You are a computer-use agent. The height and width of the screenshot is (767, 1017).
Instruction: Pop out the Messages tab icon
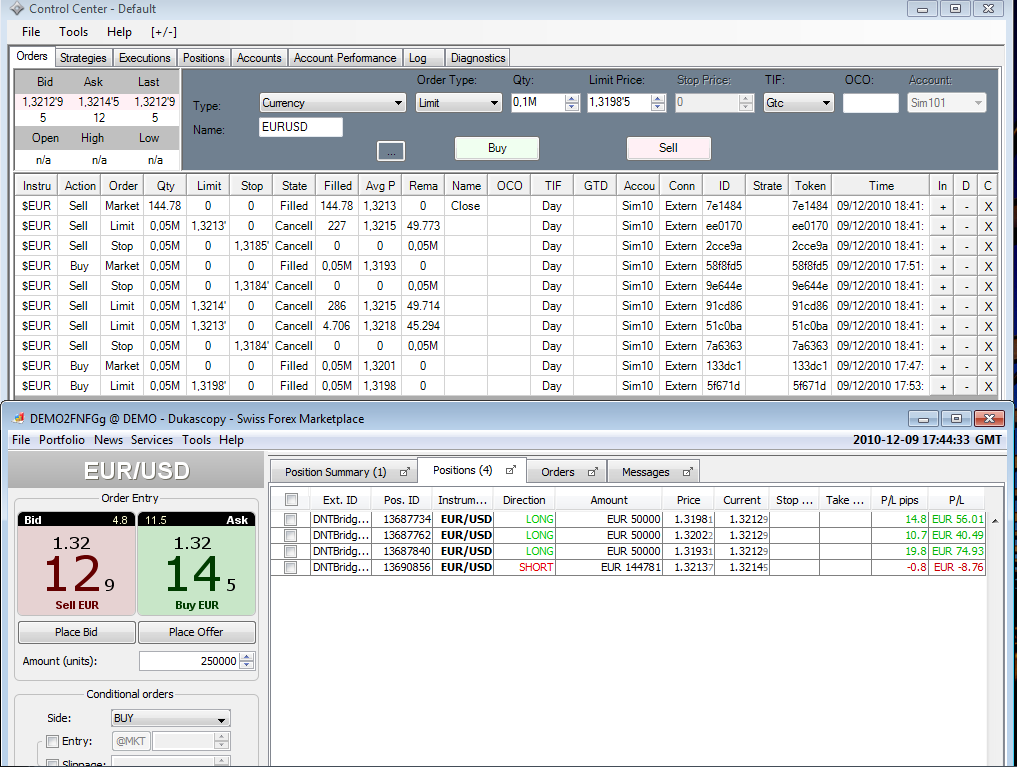tap(688, 472)
